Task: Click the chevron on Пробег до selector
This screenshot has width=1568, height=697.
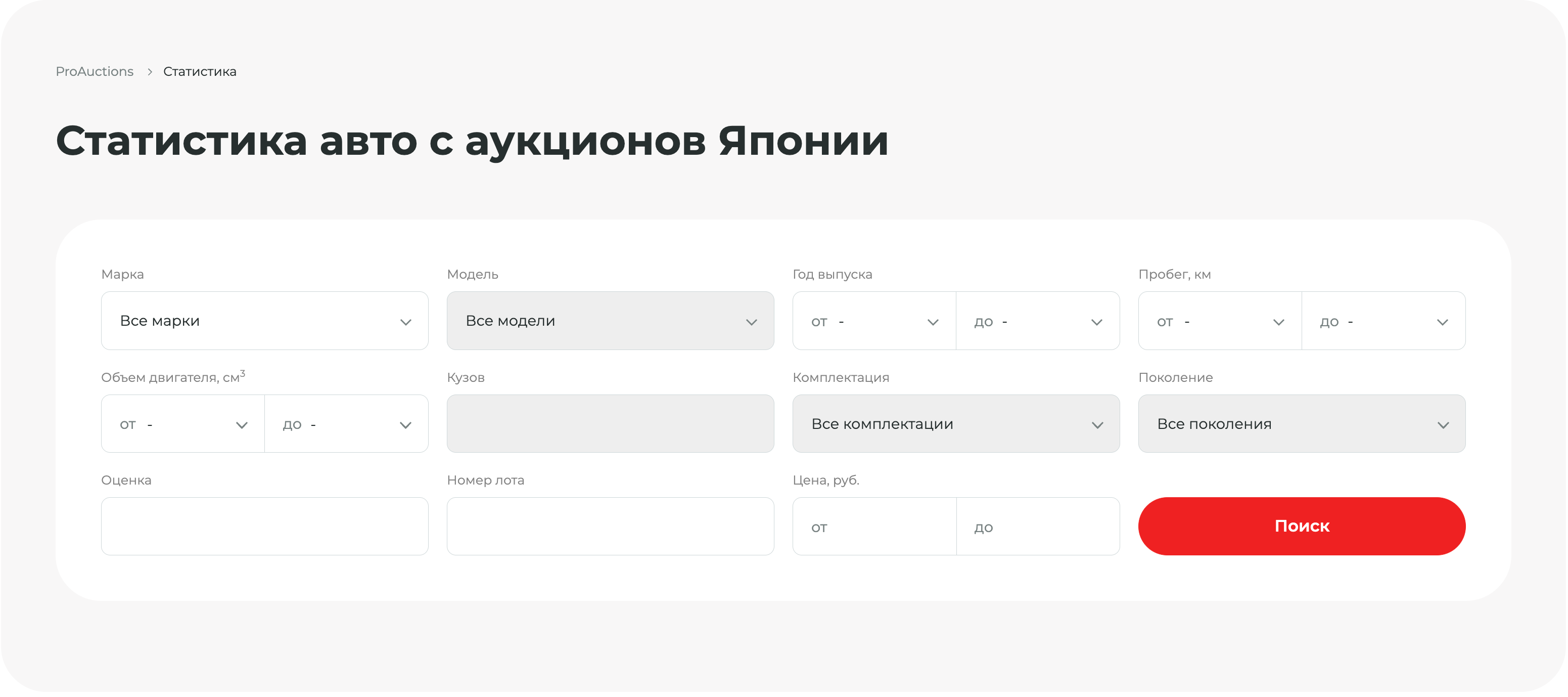Action: (x=1443, y=321)
